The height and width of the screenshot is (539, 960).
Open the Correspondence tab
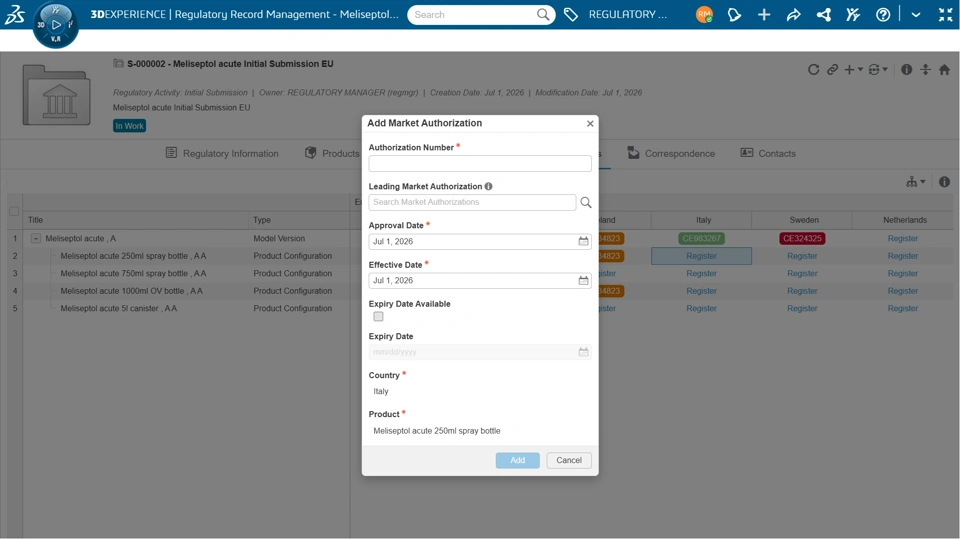click(x=671, y=153)
